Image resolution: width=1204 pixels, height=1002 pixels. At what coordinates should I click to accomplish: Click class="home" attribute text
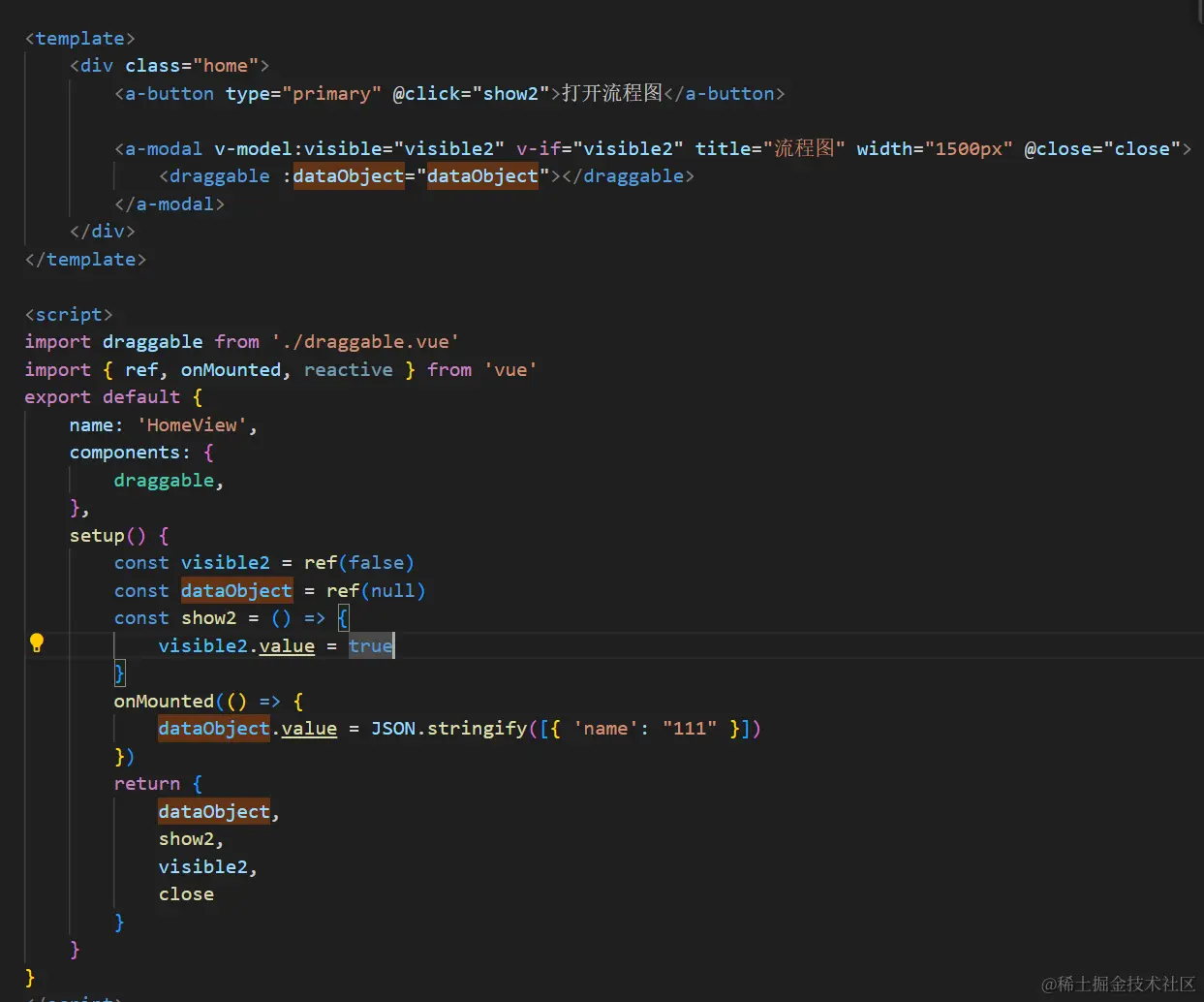coord(192,66)
